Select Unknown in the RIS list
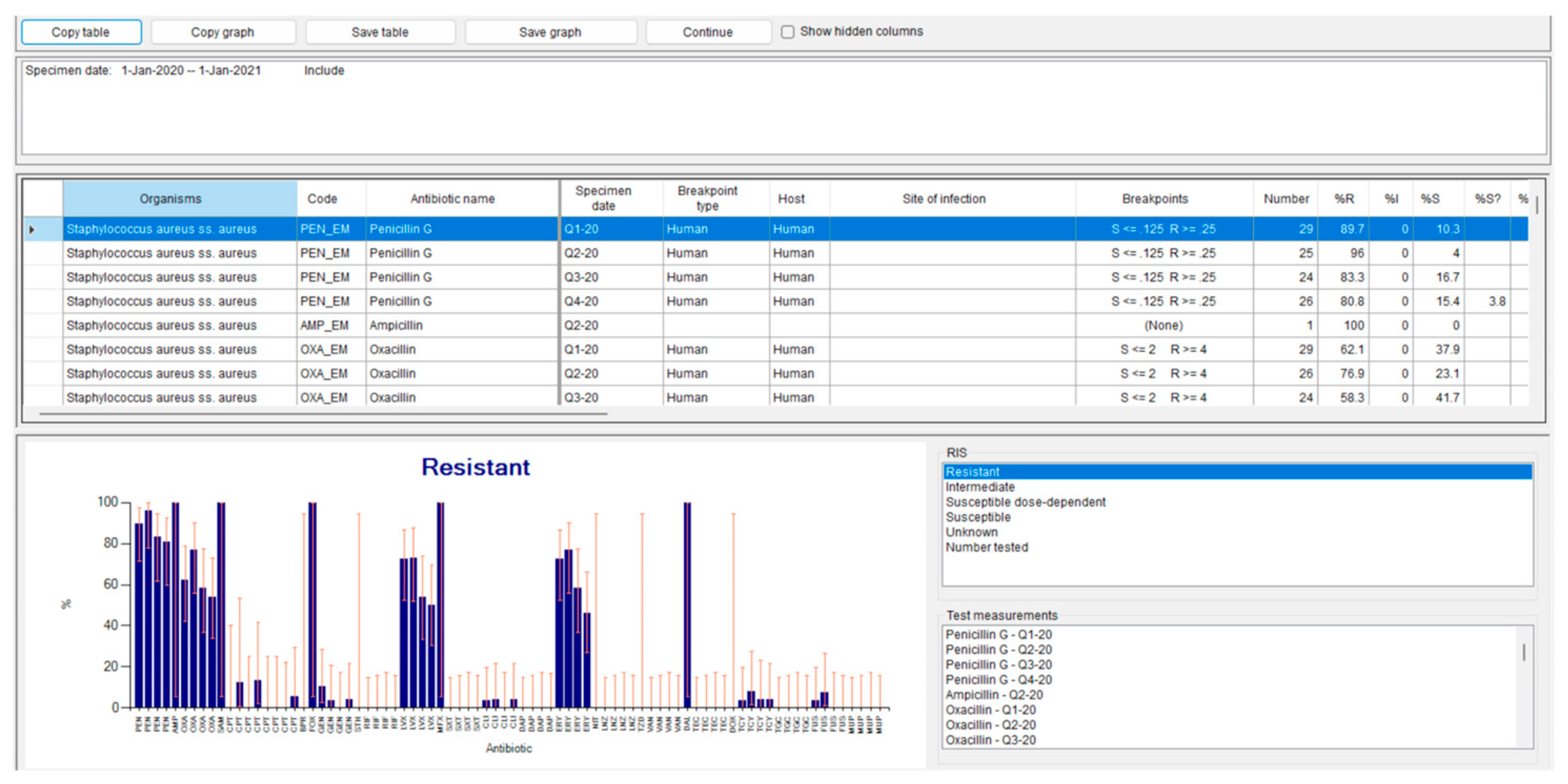1568x784 pixels. pyautogui.click(x=972, y=532)
